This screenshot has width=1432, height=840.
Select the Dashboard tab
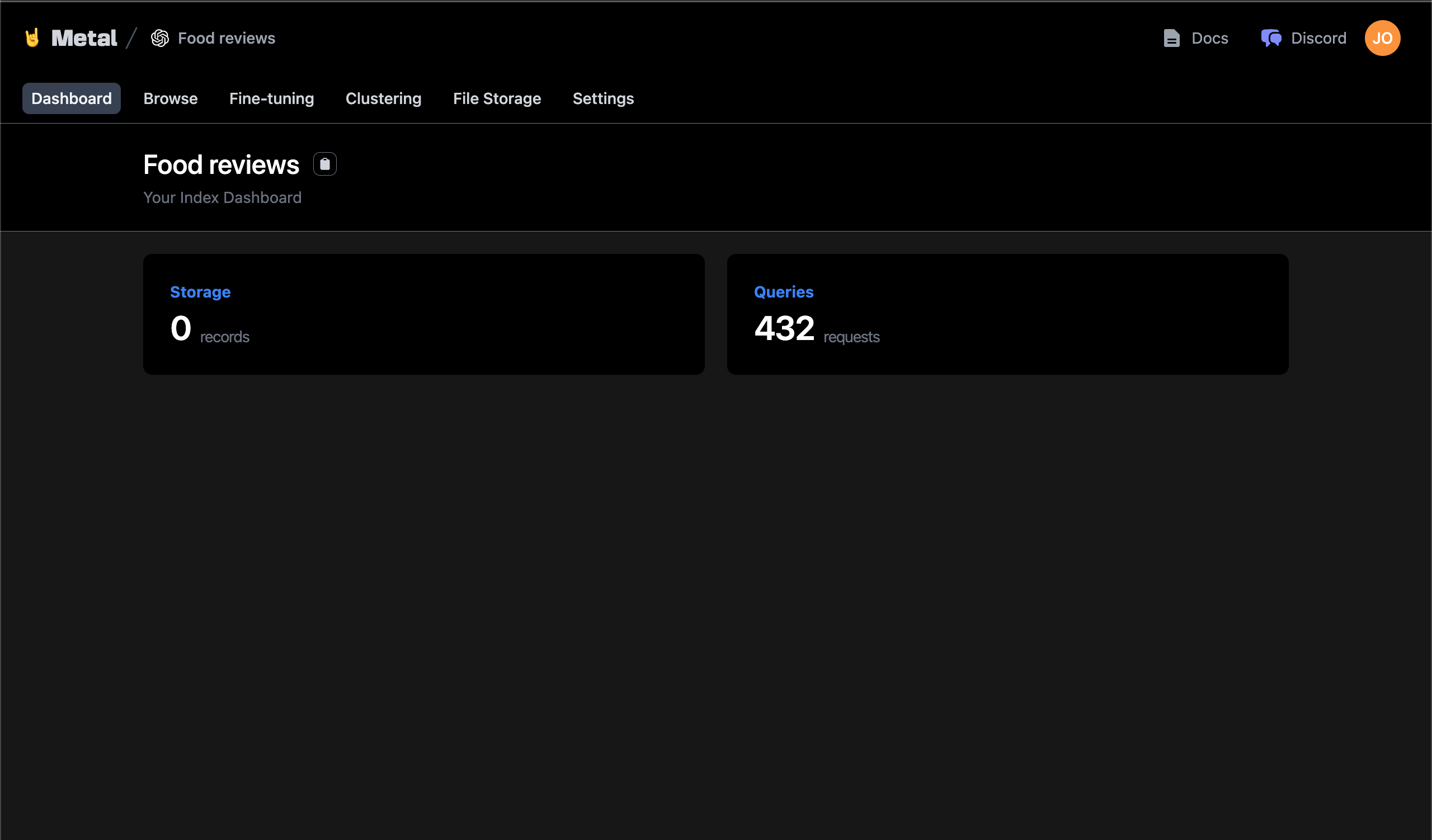click(x=71, y=98)
